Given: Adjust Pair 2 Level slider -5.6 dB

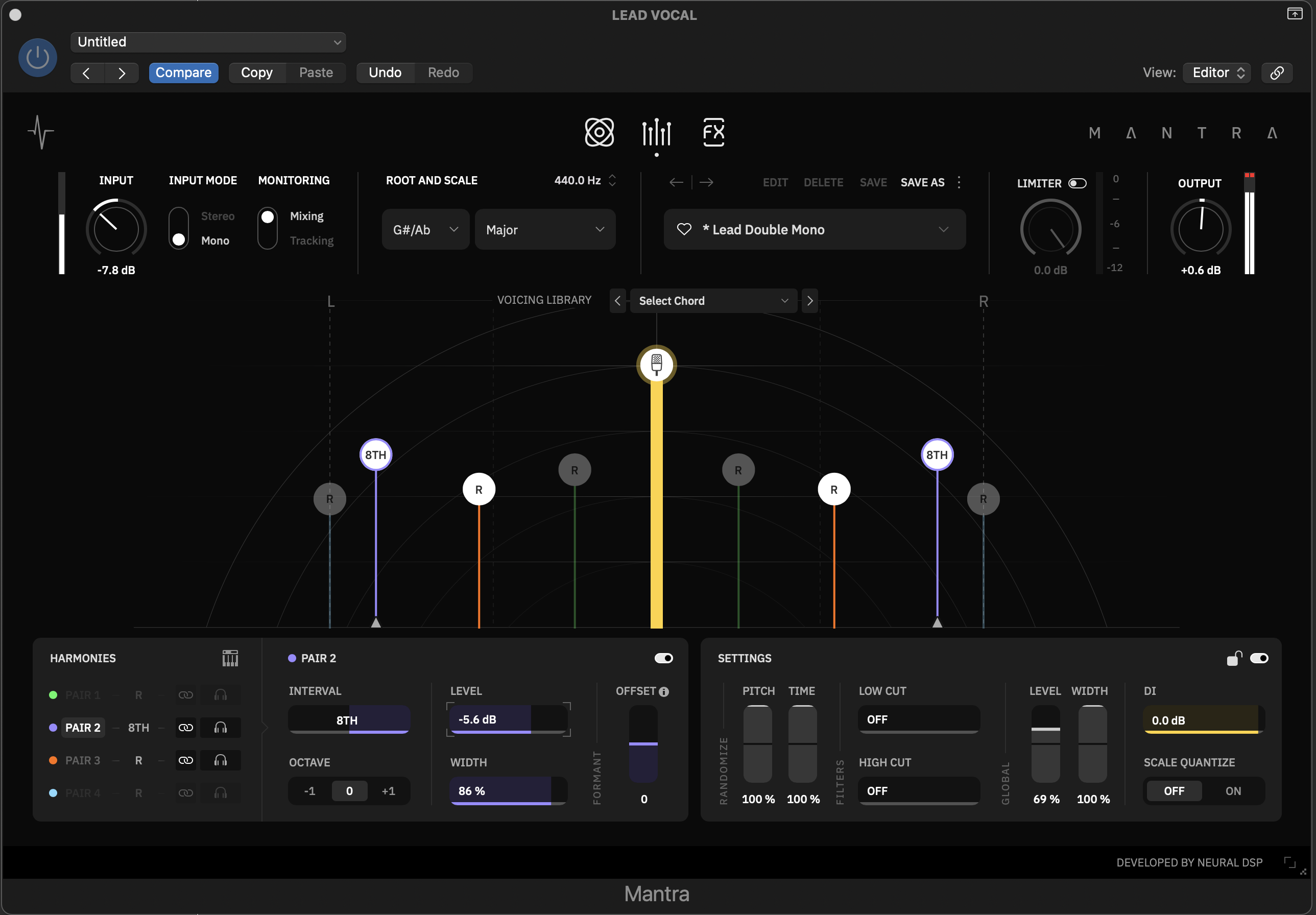Looking at the screenshot, I should click(x=509, y=719).
